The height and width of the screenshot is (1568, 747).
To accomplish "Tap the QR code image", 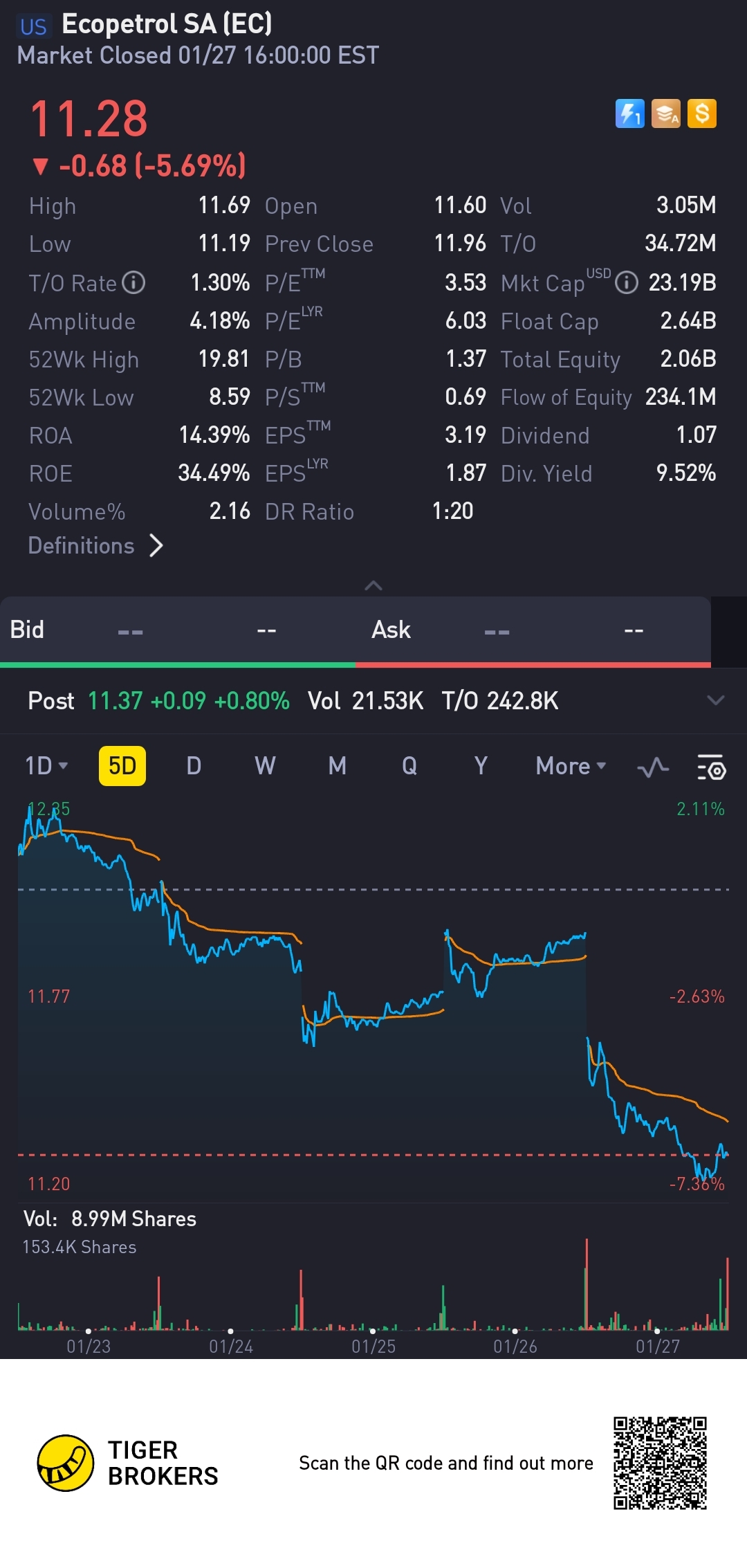I will [660, 1463].
